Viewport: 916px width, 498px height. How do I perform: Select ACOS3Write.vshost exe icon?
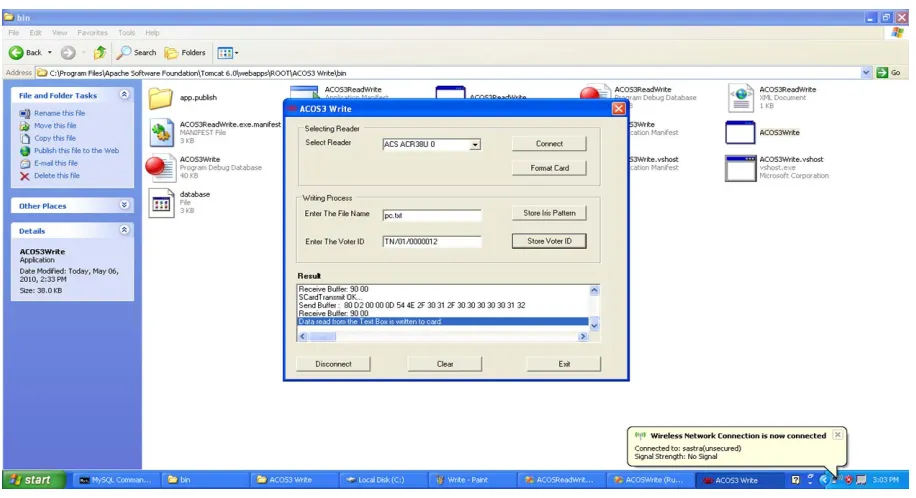[x=740, y=168]
